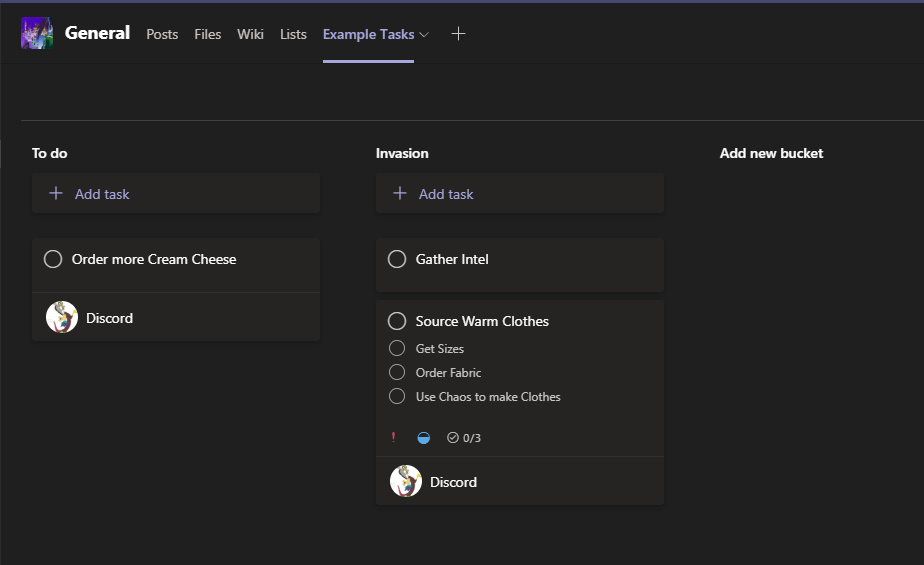Mark Gather Intel task as complete
Image resolution: width=924 pixels, height=565 pixels.
(397, 259)
